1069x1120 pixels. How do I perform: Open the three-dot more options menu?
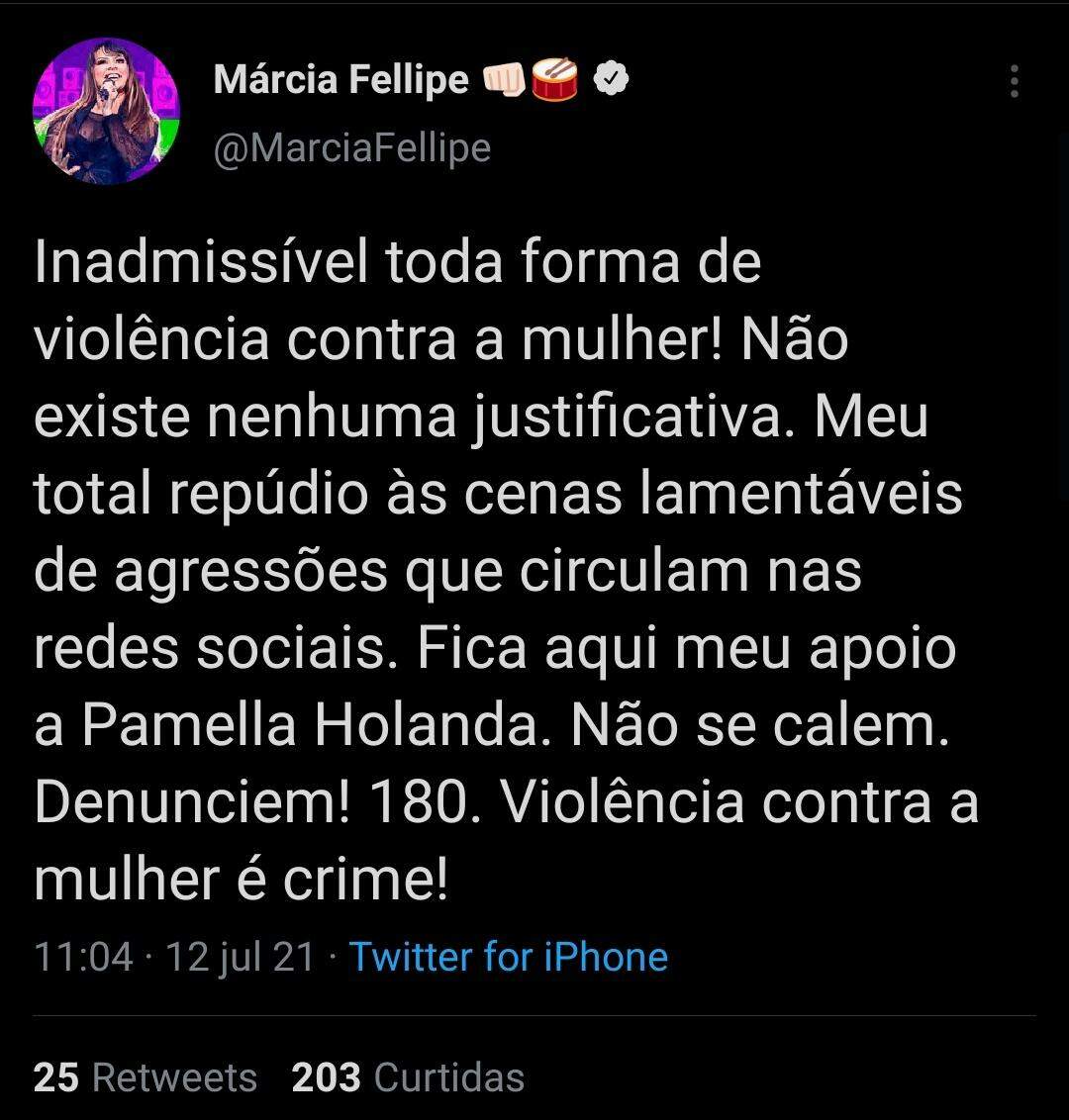[1014, 81]
